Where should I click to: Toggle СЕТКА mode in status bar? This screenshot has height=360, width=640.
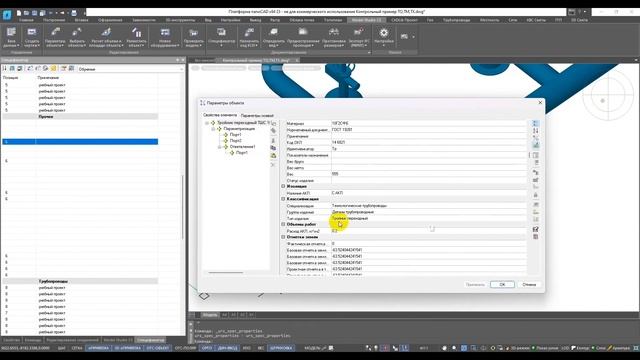click(77, 348)
